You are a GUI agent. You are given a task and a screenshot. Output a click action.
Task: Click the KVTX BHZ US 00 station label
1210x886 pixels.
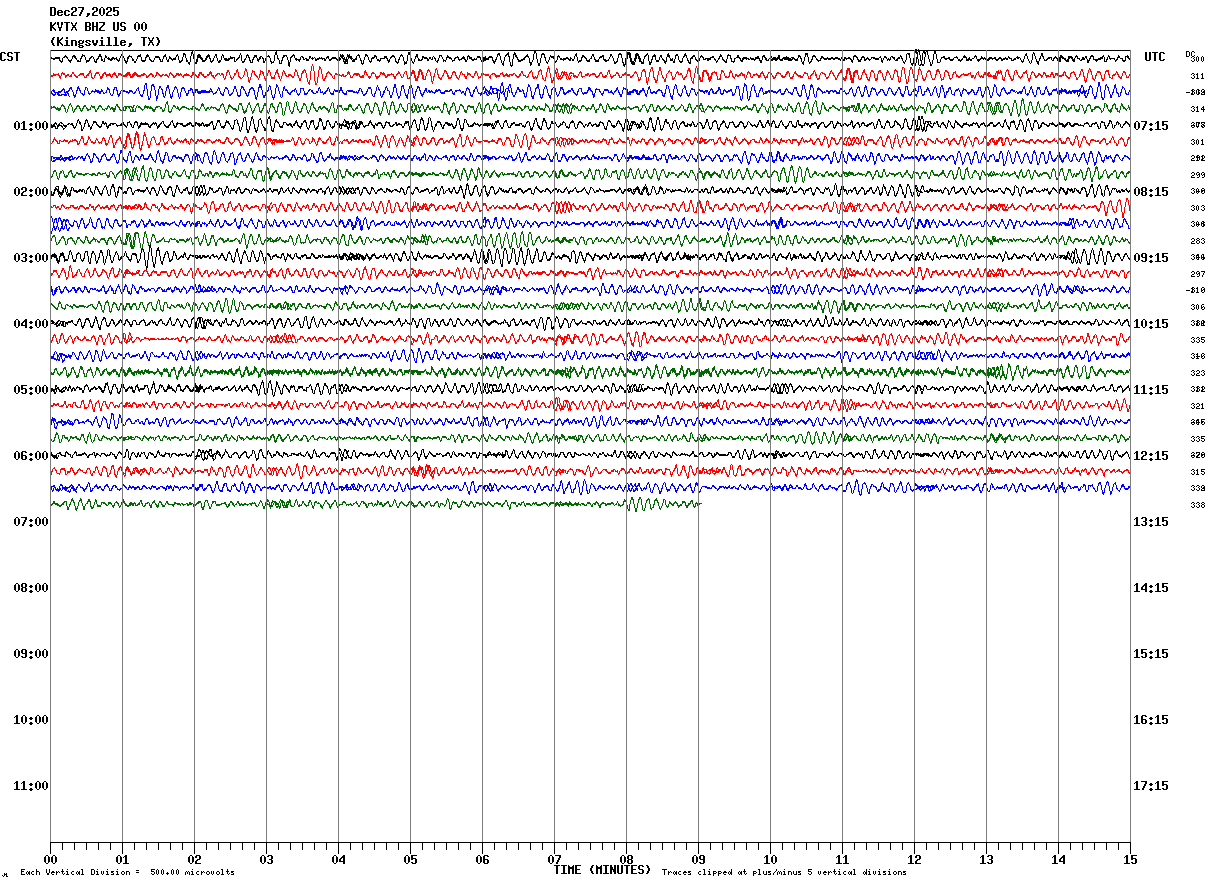pos(98,27)
